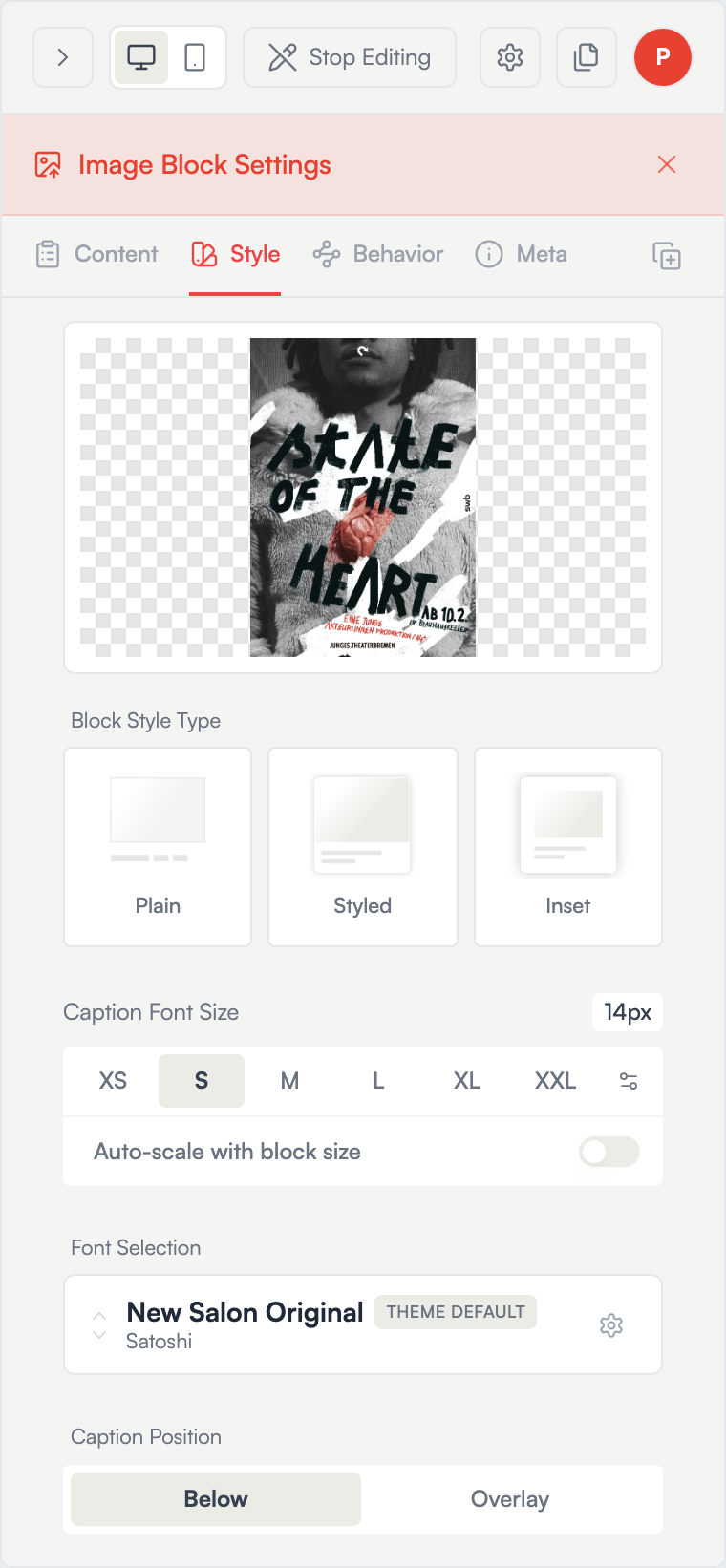Image resolution: width=726 pixels, height=1568 pixels.
Task: Set caption font size to L
Action: 378,1081
